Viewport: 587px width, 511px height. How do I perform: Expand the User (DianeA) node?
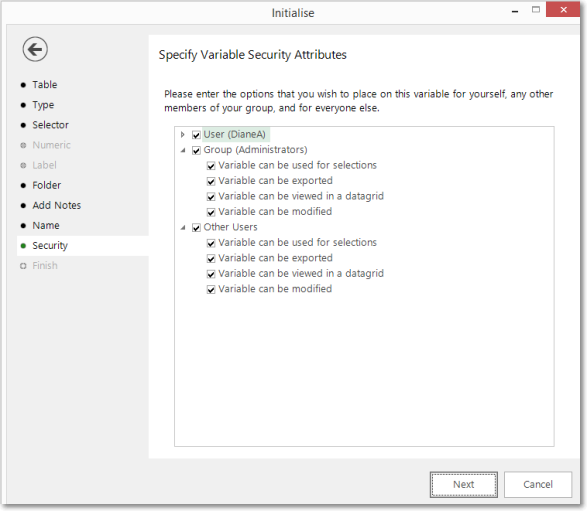tap(183, 134)
